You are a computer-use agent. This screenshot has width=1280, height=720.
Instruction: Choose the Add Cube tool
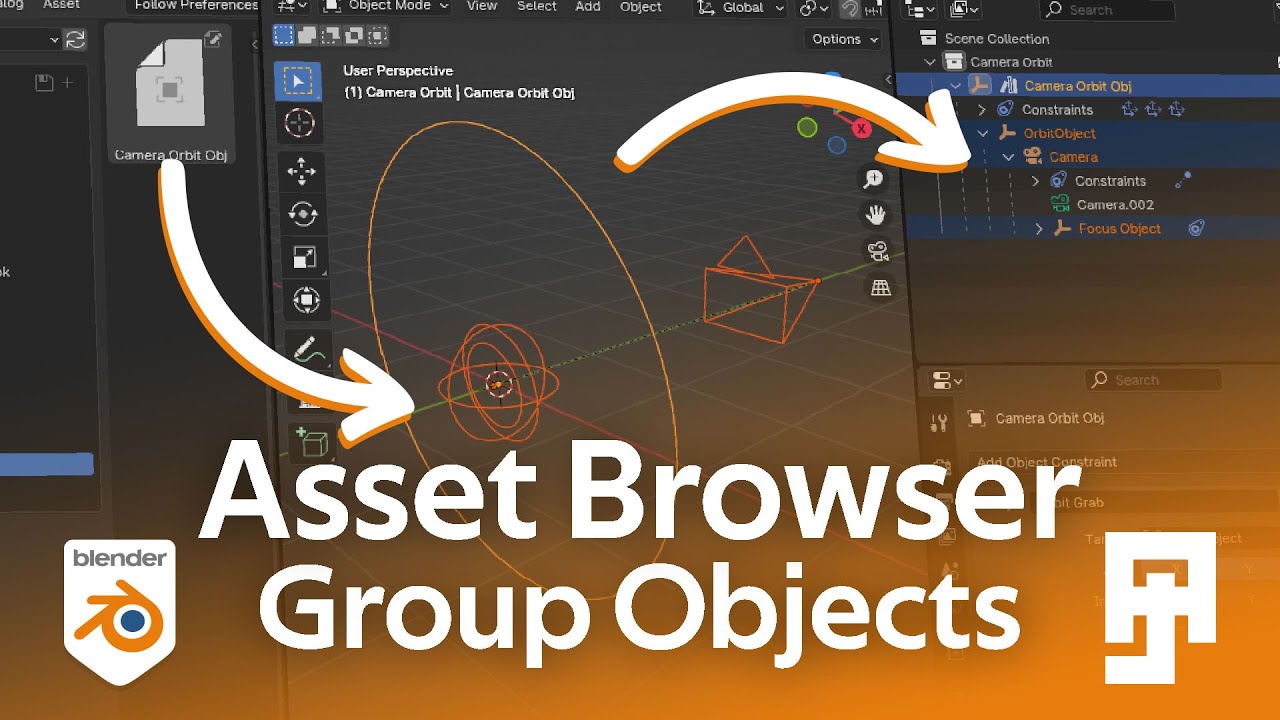(x=312, y=441)
